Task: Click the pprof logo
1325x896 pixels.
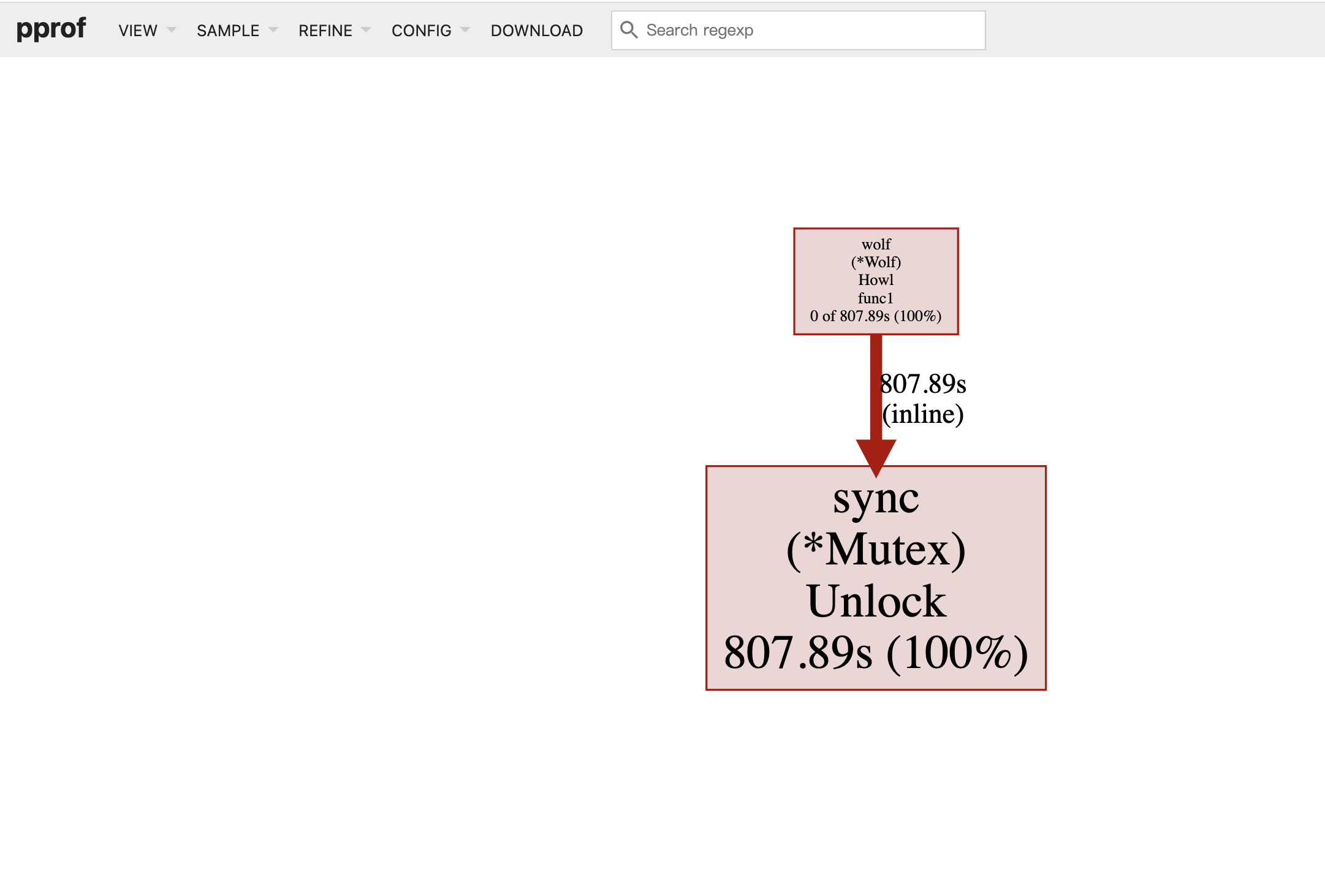Action: (x=51, y=29)
